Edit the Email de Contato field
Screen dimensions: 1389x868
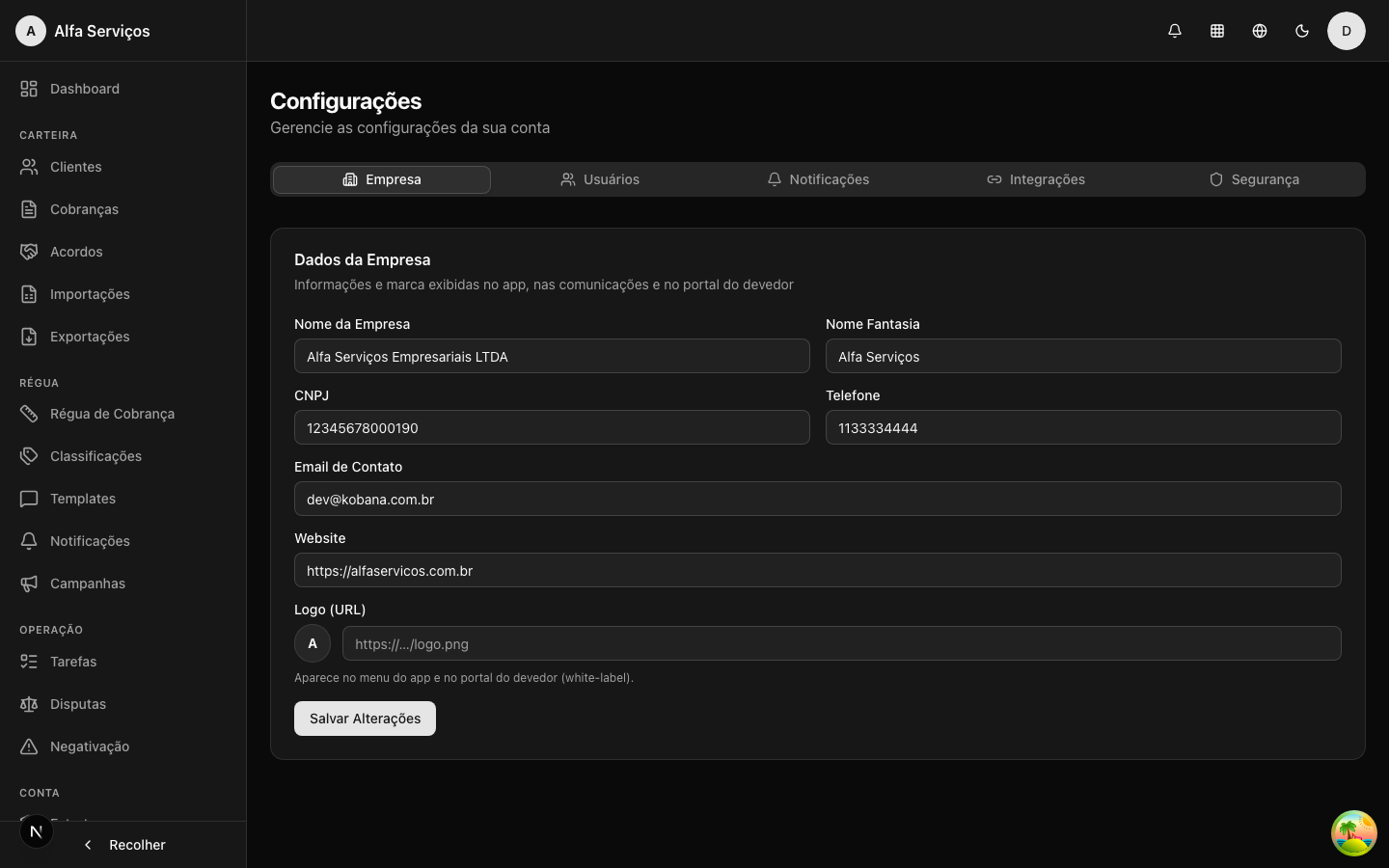coord(818,499)
